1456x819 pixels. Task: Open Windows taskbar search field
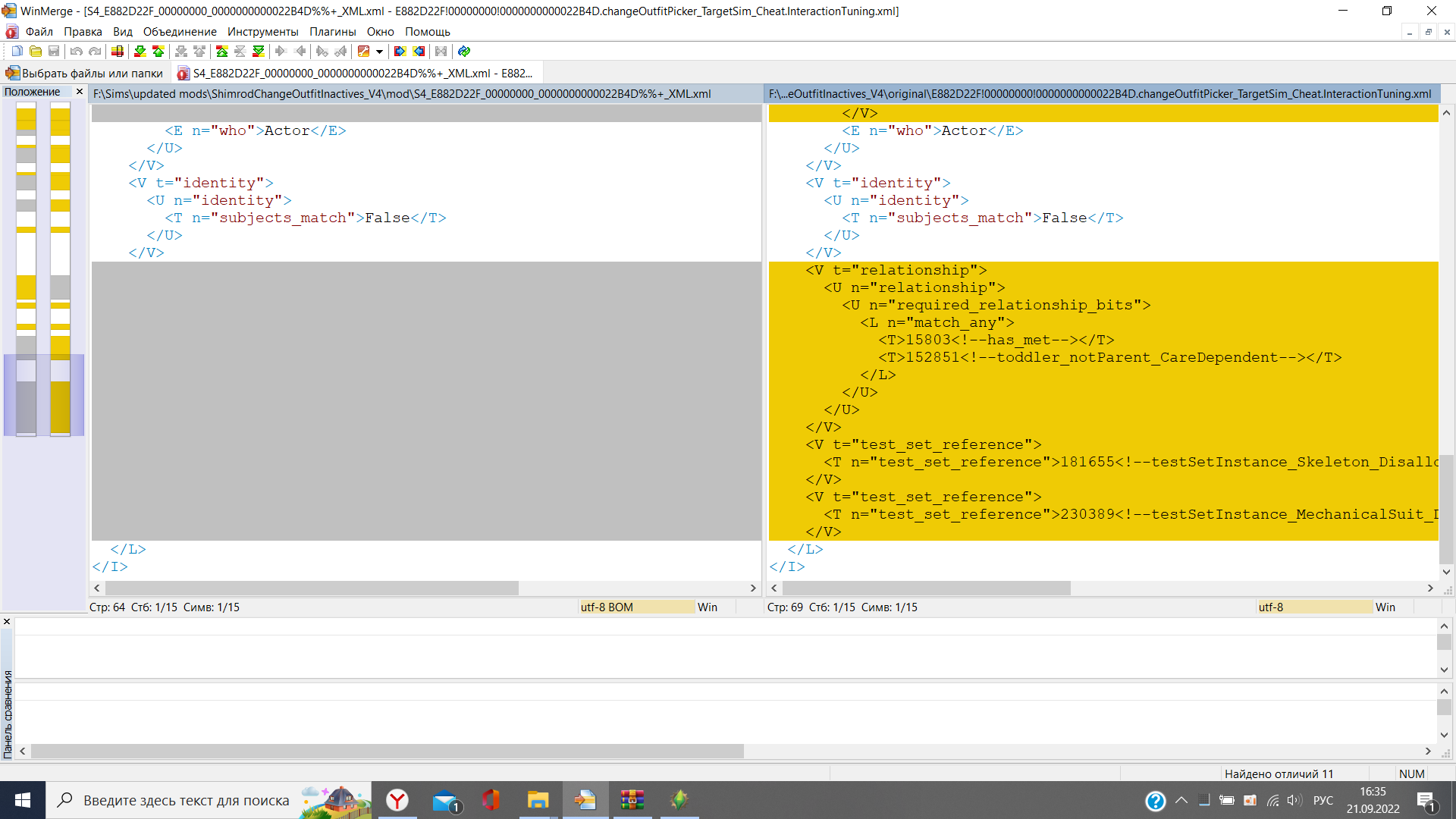click(x=186, y=800)
